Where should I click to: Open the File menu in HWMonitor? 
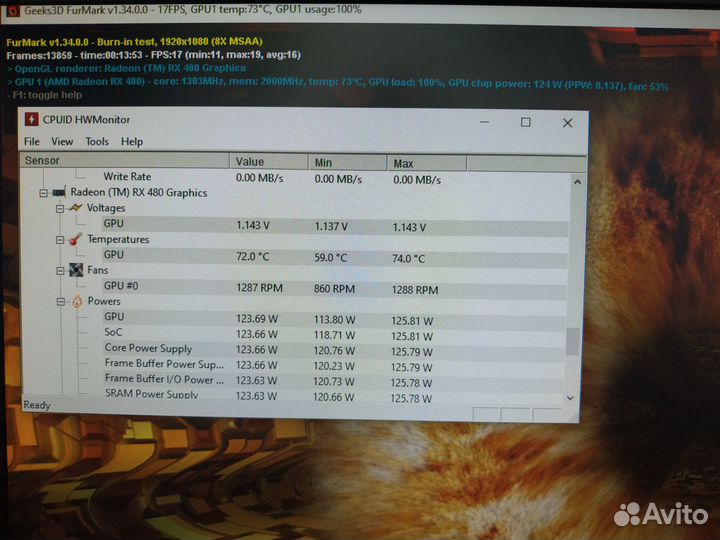coord(32,141)
